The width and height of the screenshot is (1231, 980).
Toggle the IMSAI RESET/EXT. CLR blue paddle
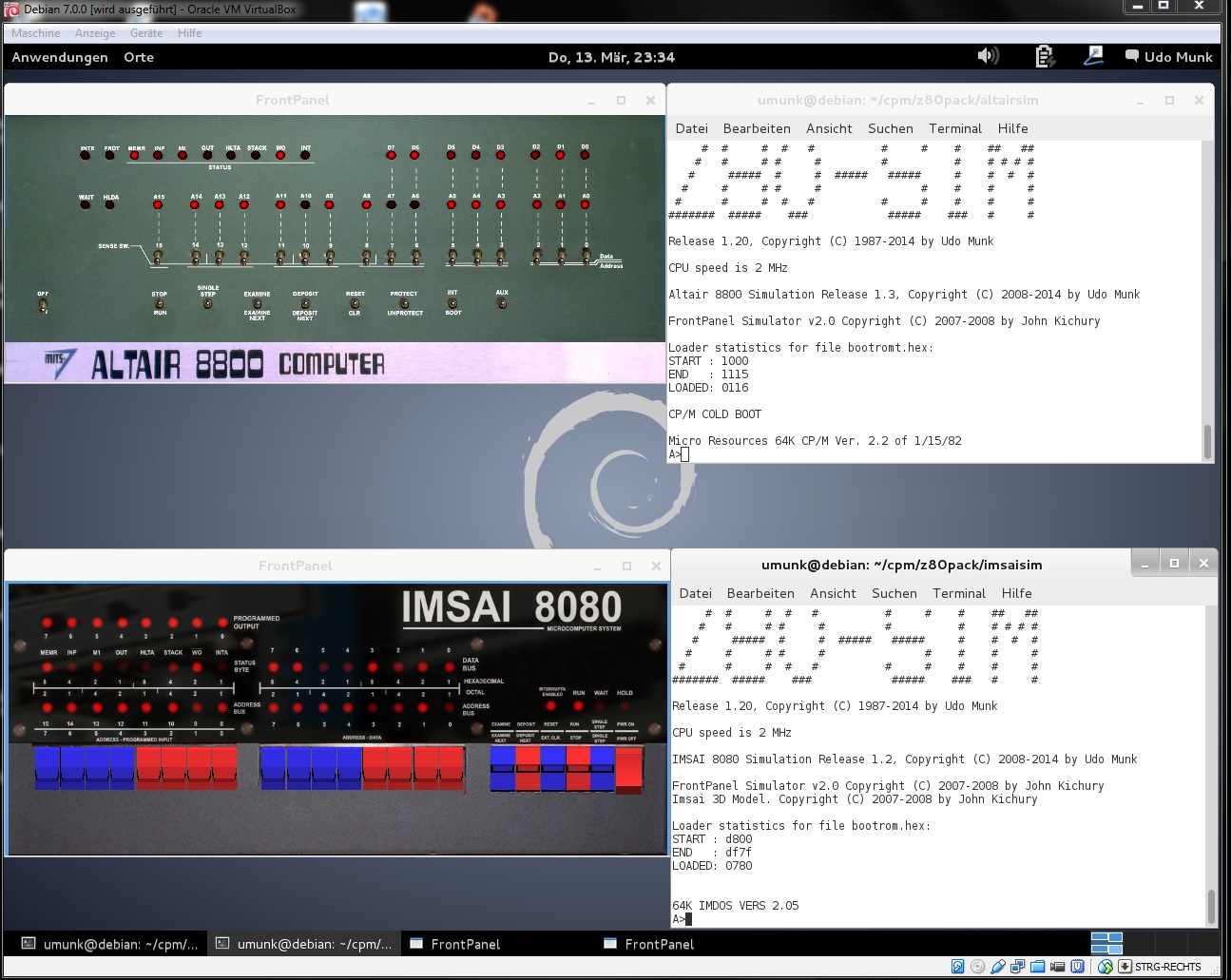(x=553, y=768)
